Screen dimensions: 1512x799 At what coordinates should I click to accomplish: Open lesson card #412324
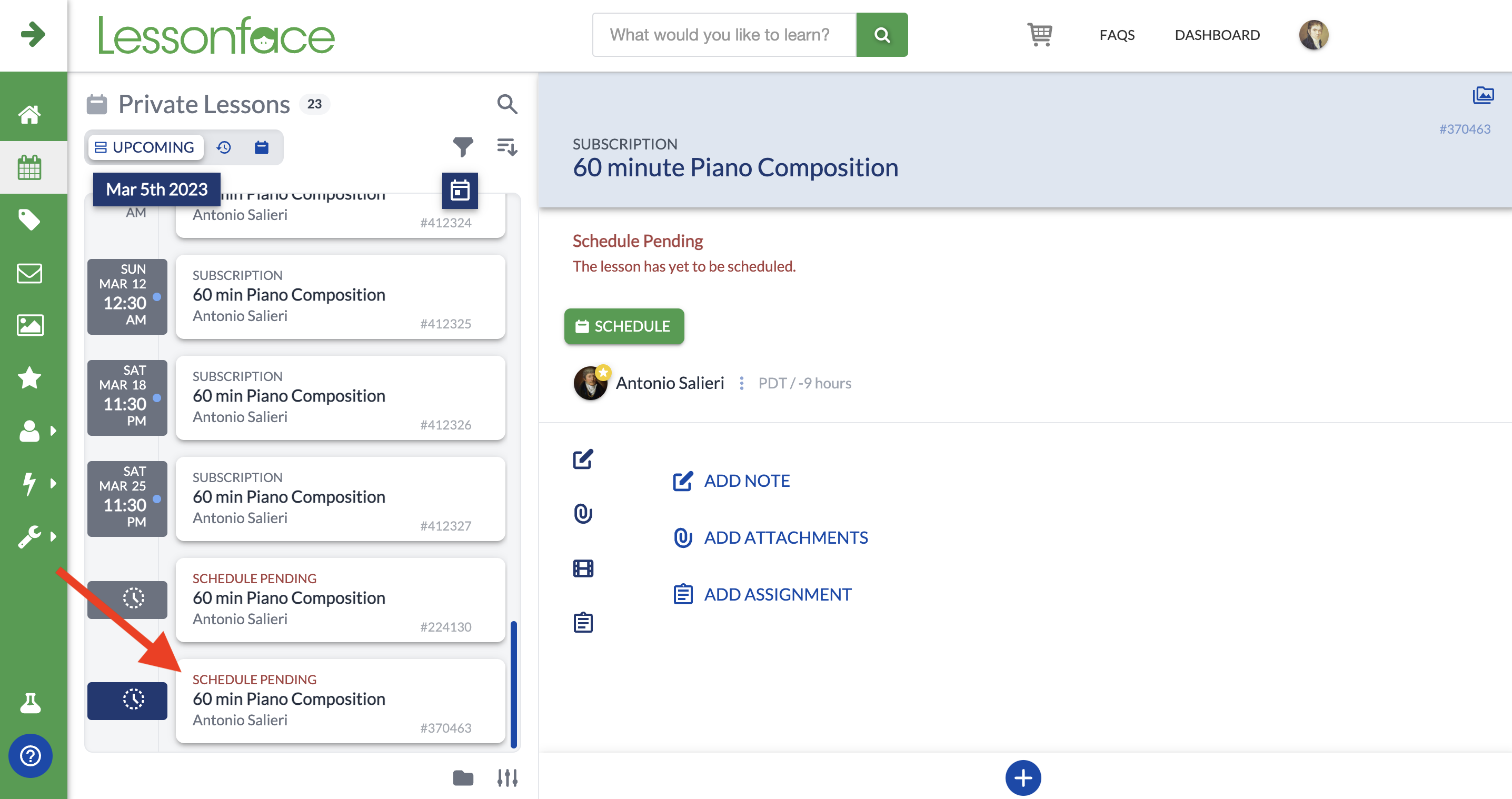341,215
